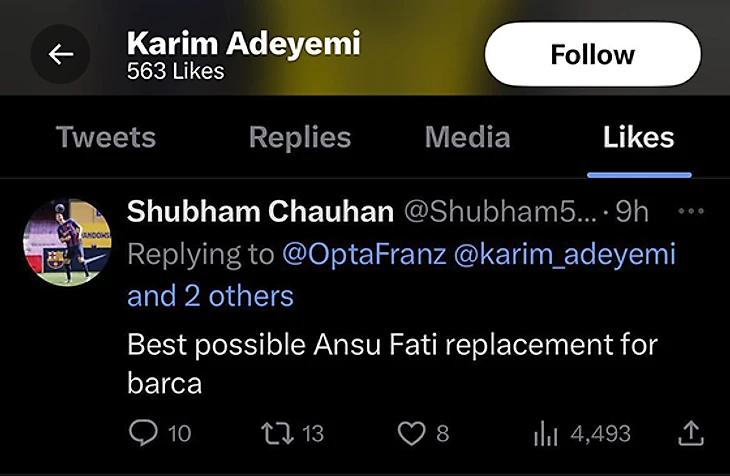Like the tweet with heart icon
This screenshot has height=476, width=730.
tap(411, 433)
